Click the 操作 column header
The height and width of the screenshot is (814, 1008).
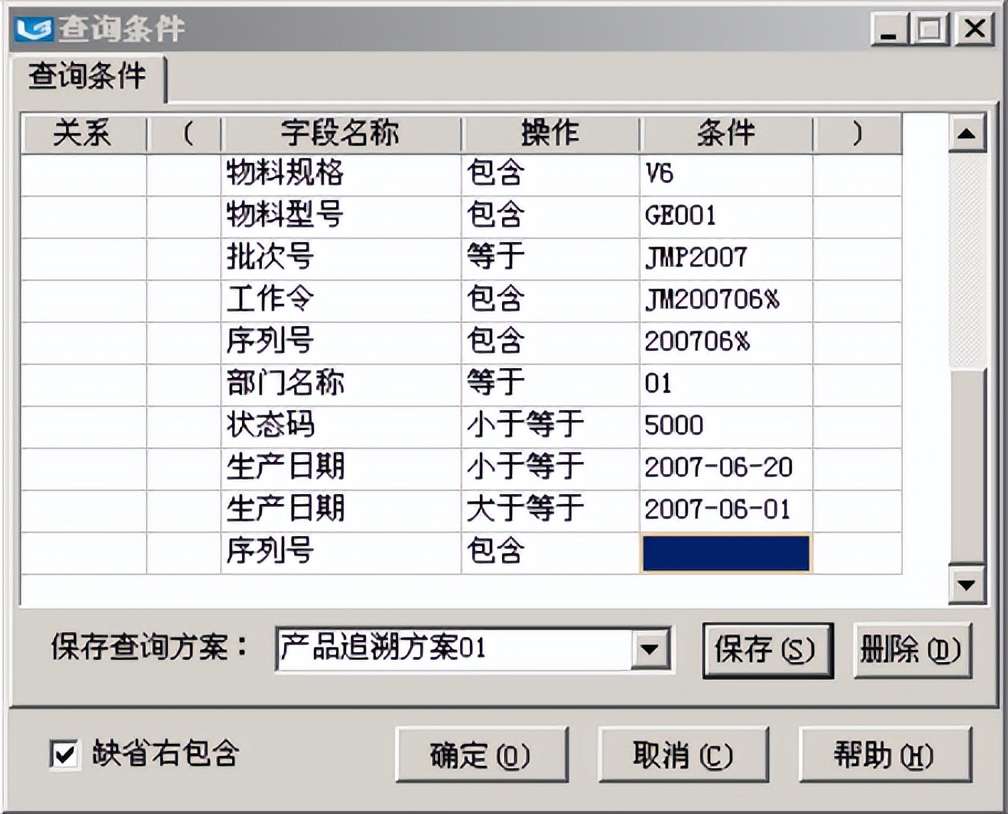tap(549, 133)
